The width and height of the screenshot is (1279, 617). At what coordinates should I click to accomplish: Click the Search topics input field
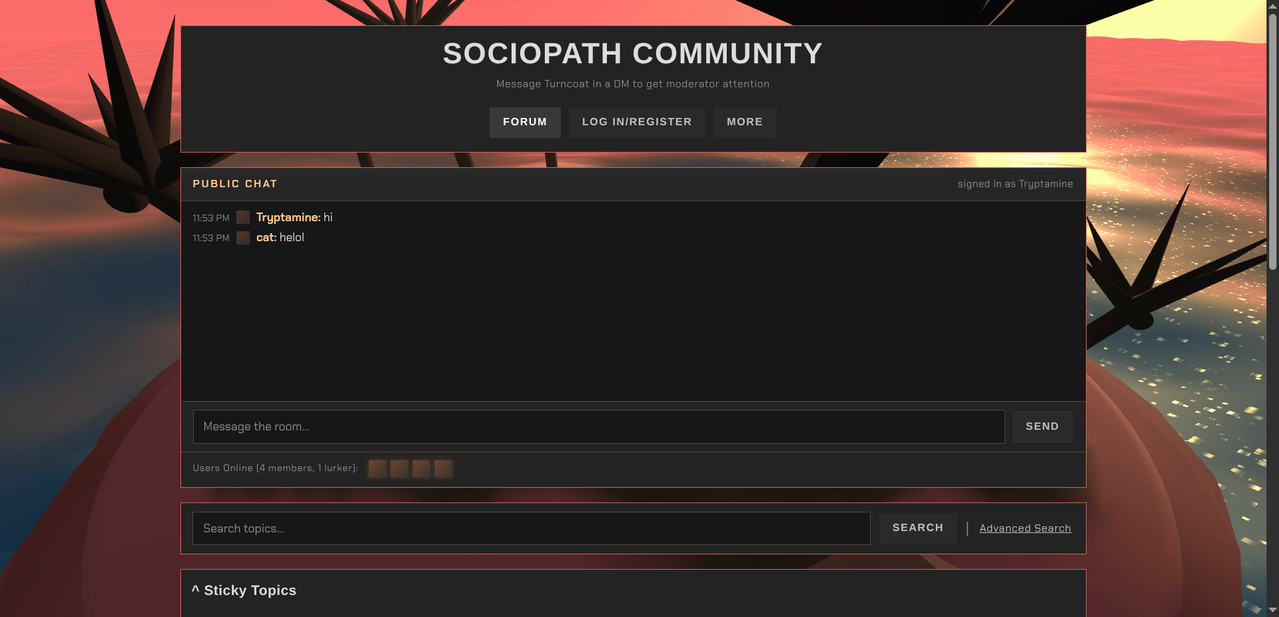click(x=531, y=528)
